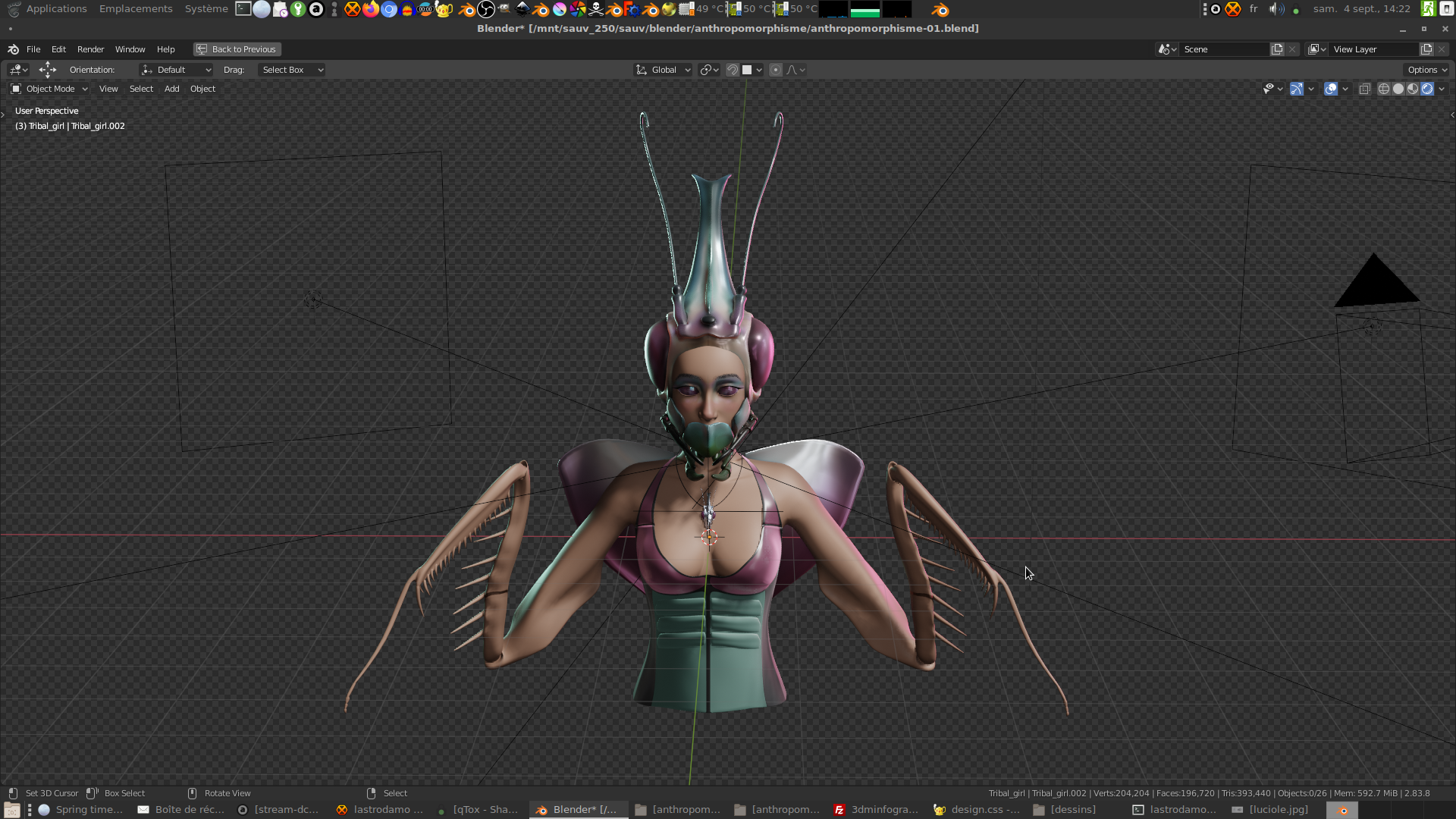Open the viewport Object menu
Screen dimensions: 1456x819
[x=202, y=89]
